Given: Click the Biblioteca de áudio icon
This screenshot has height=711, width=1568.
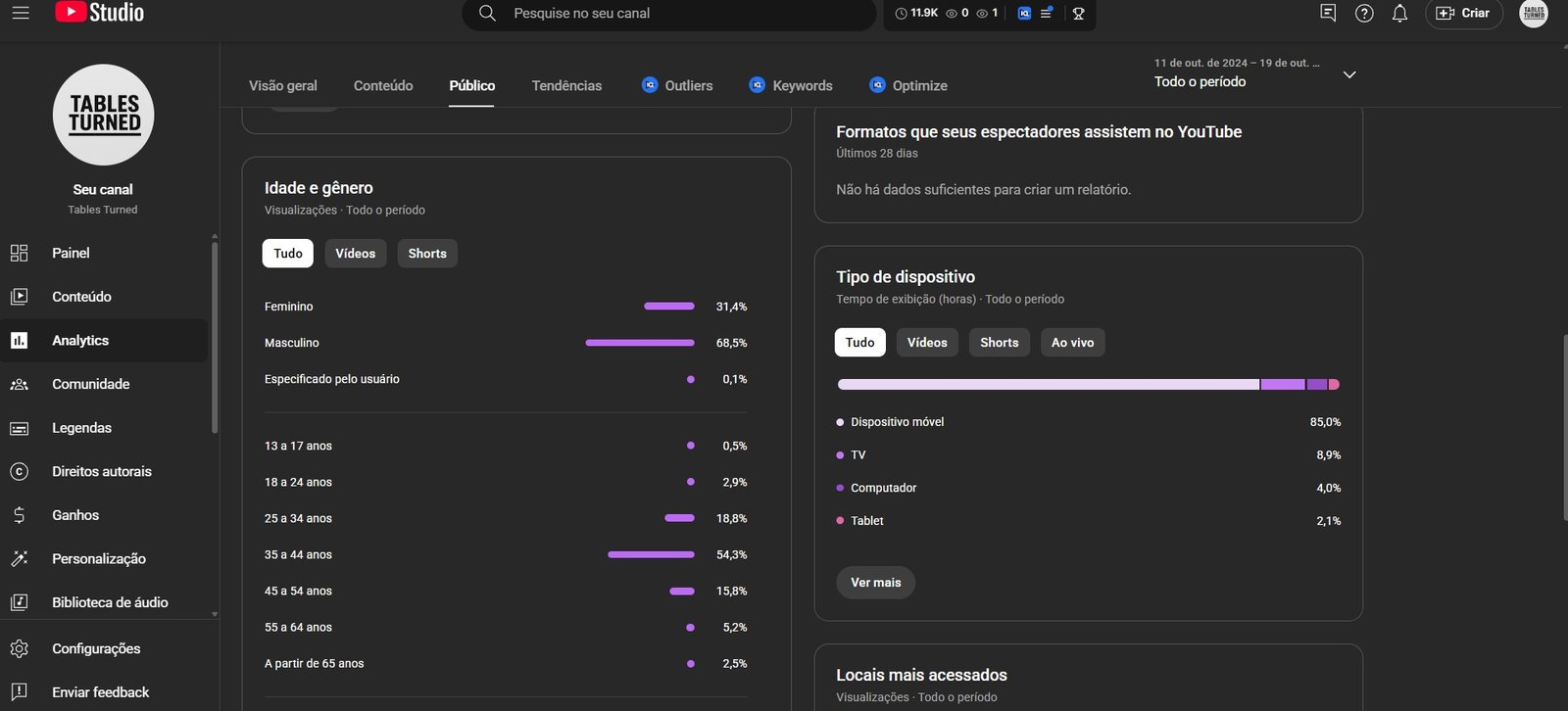Looking at the screenshot, I should [x=19, y=602].
